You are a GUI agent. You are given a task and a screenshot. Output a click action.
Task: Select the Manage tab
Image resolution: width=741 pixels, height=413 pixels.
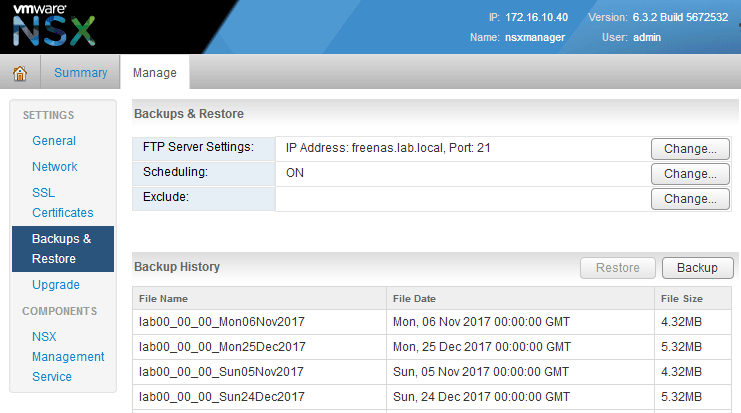154,72
